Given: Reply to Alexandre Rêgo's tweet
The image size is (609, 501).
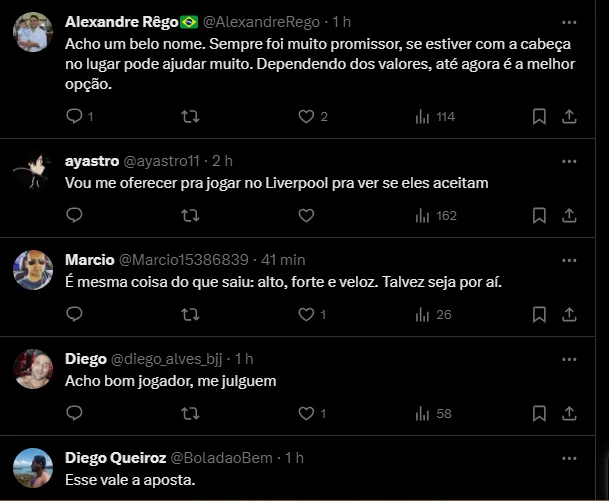Looking at the screenshot, I should click(74, 117).
